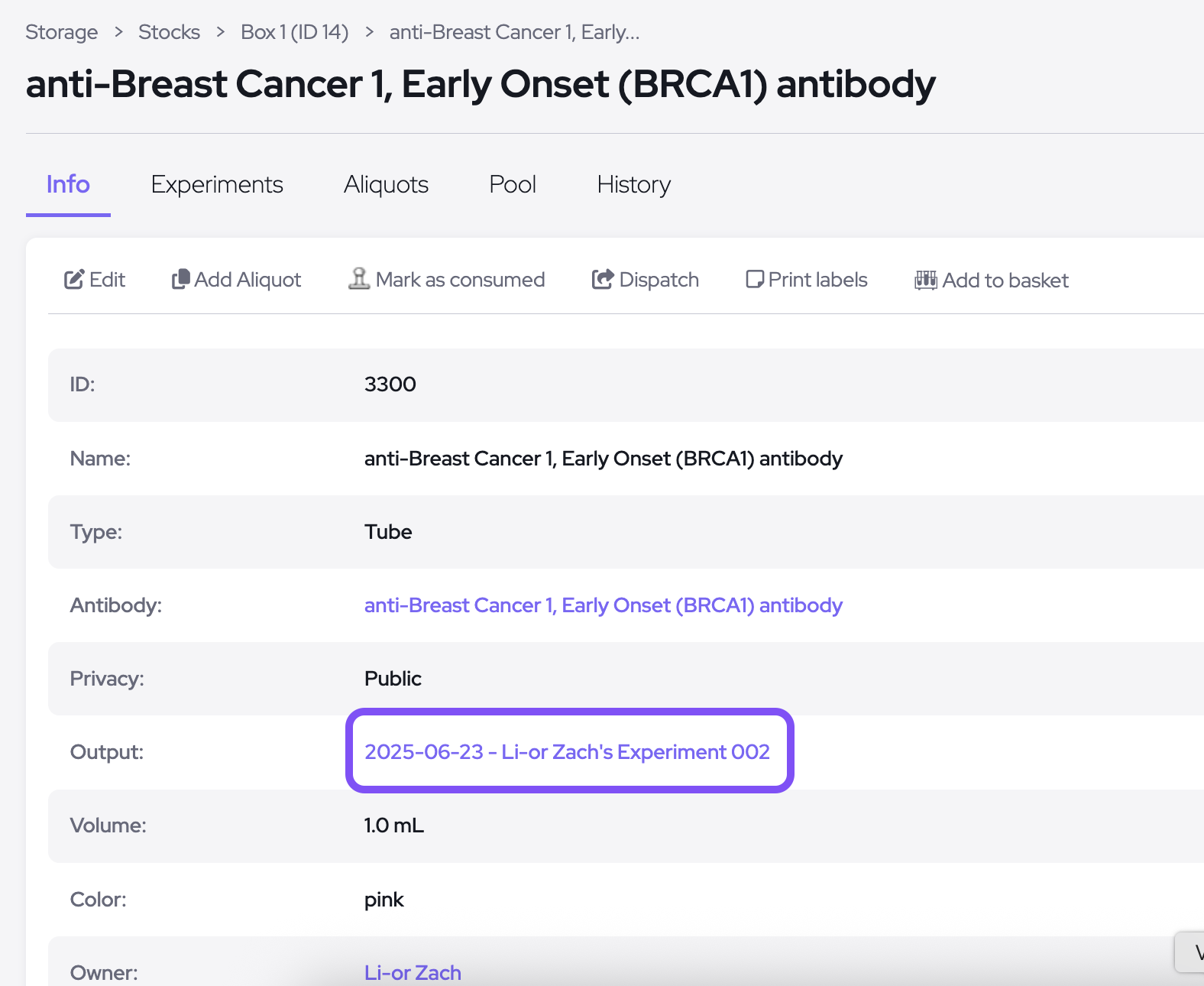Screen dimensions: 1204x986
Task: Open the linked BRCA1 antibody record
Action: (603, 605)
